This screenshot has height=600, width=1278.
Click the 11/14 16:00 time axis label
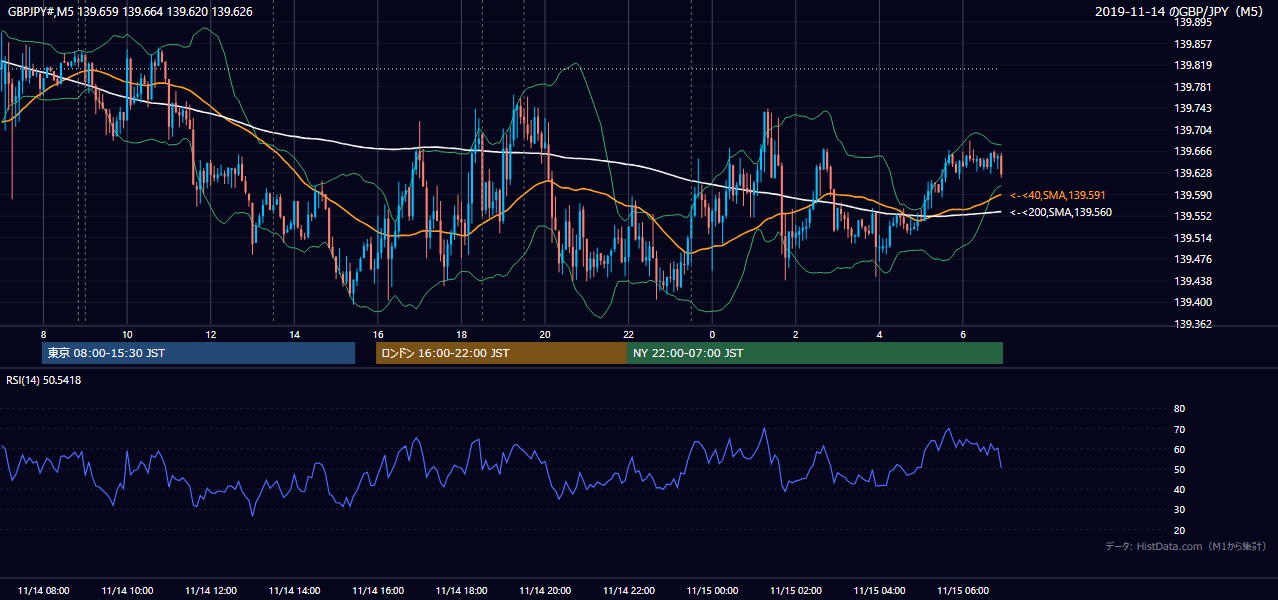[378, 591]
